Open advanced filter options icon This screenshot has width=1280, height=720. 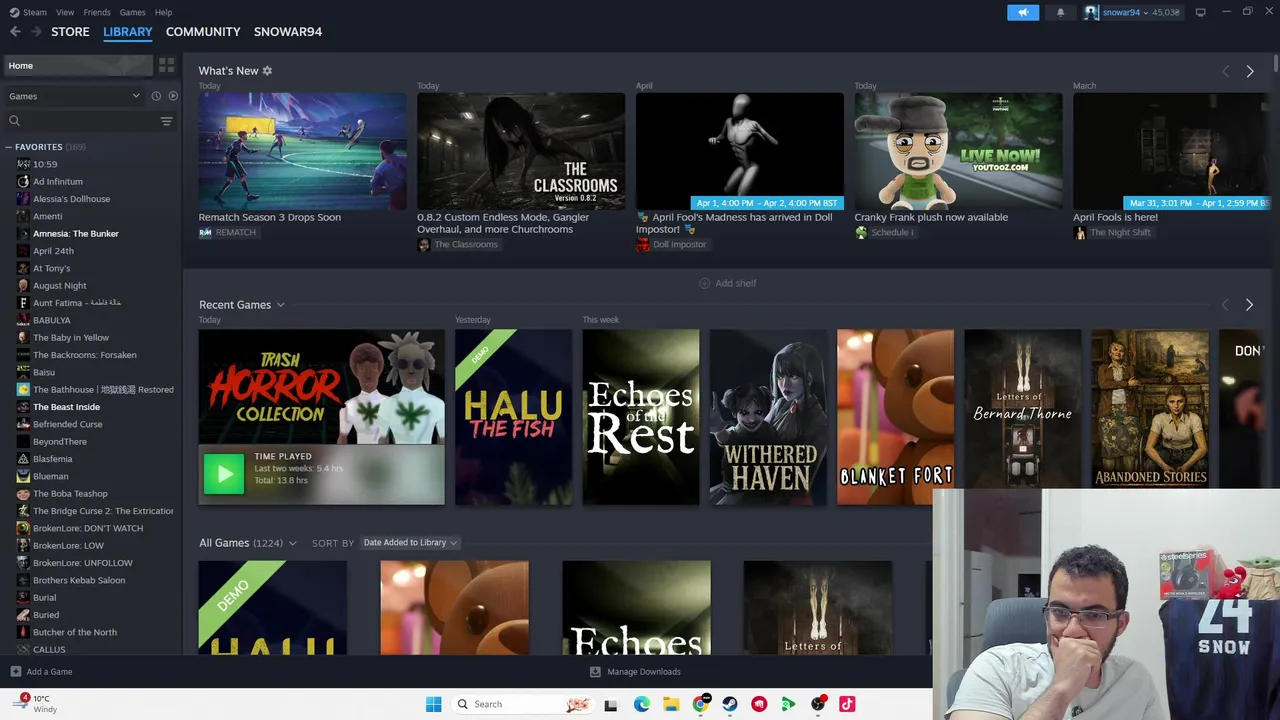click(166, 121)
